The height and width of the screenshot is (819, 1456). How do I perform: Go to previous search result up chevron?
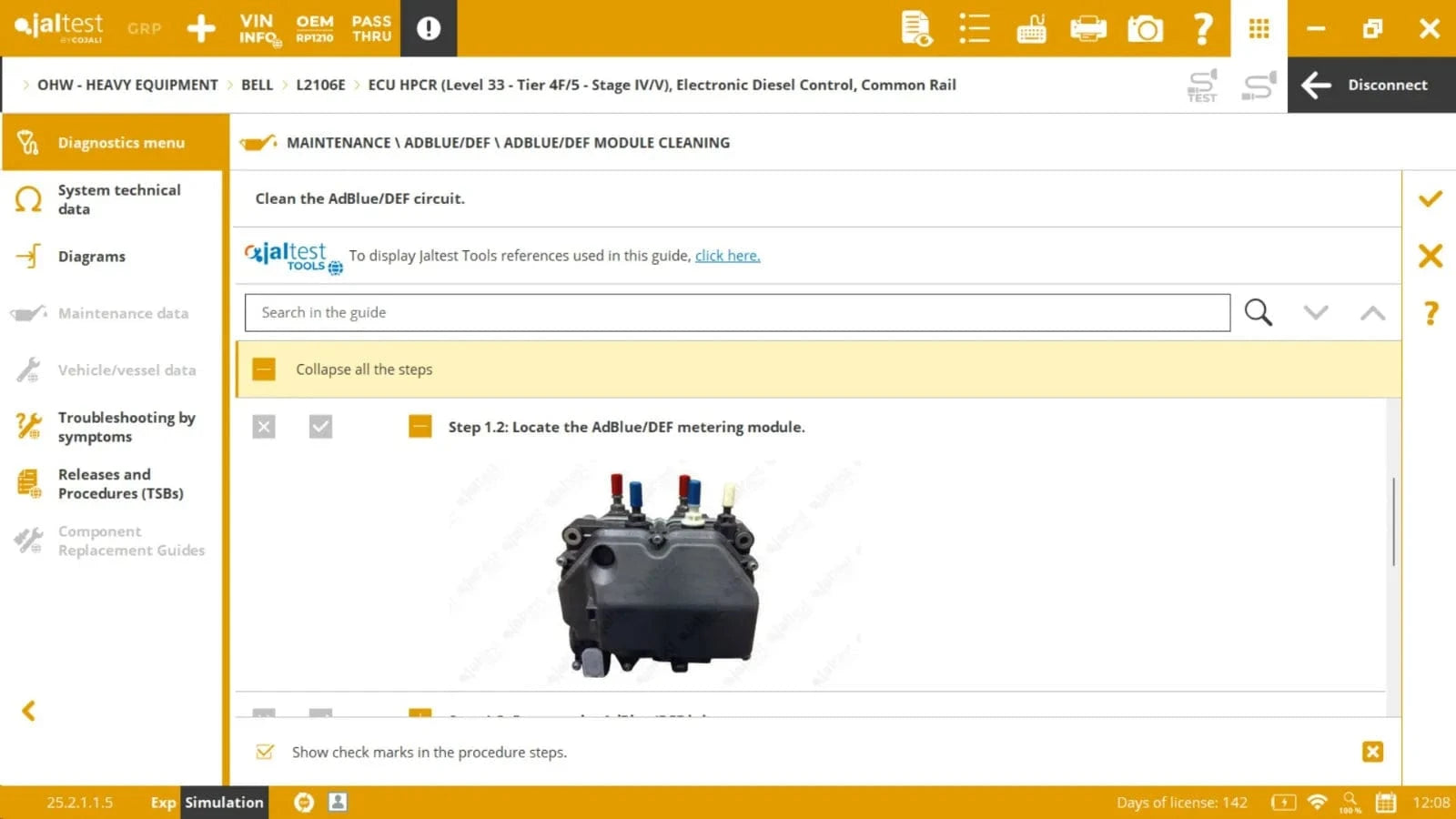(x=1372, y=313)
